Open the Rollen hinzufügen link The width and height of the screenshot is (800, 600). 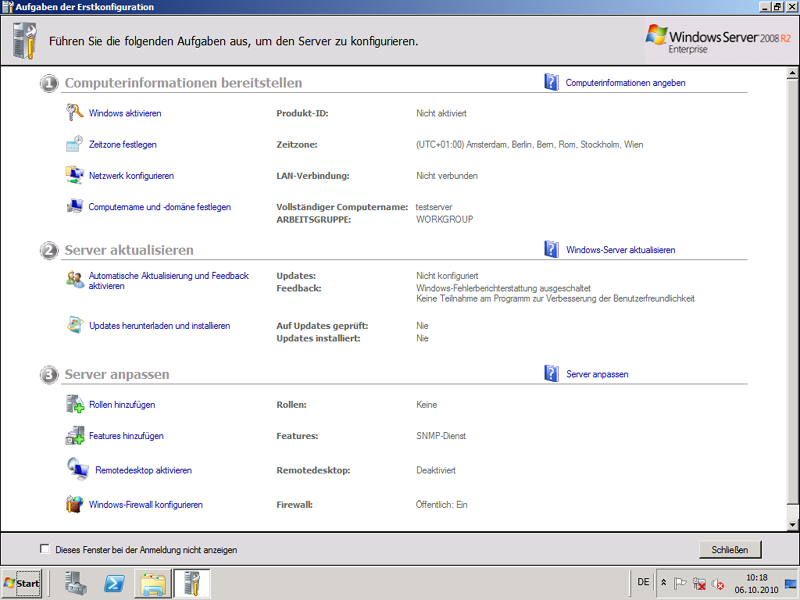(x=122, y=405)
